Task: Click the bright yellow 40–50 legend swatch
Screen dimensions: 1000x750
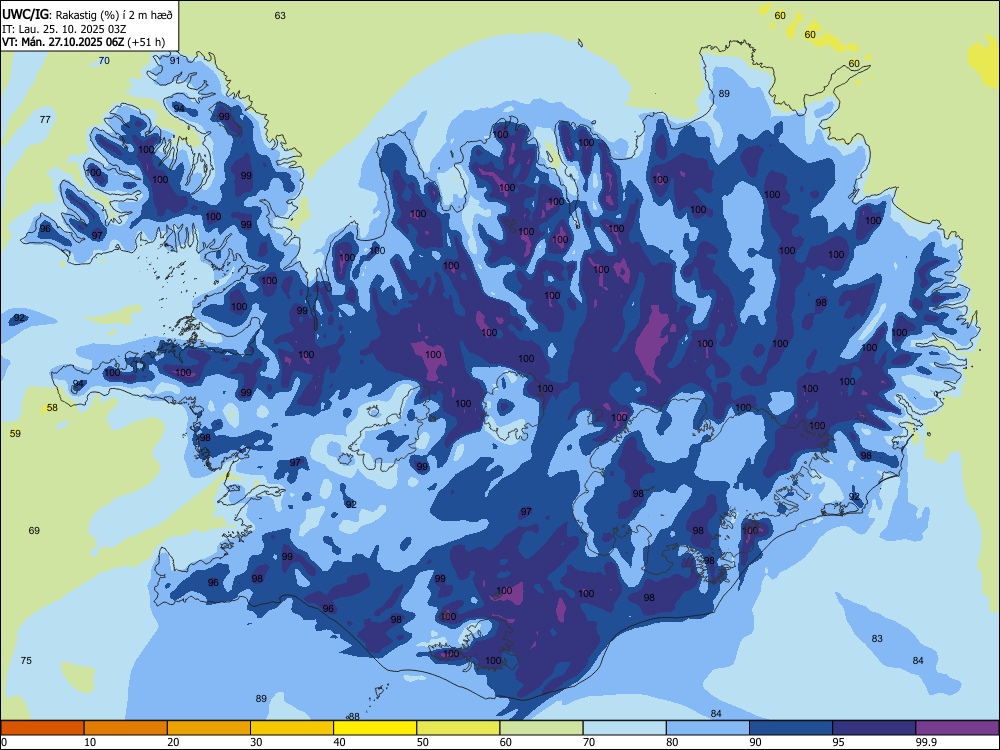Action: 375,728
